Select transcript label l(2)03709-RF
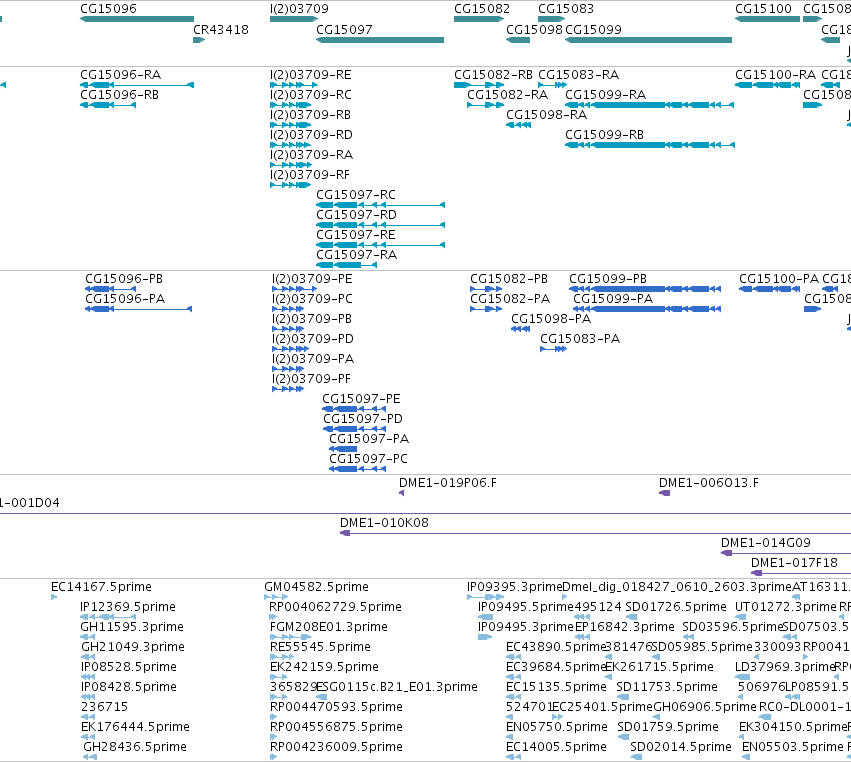This screenshot has width=851, height=762. (x=310, y=175)
